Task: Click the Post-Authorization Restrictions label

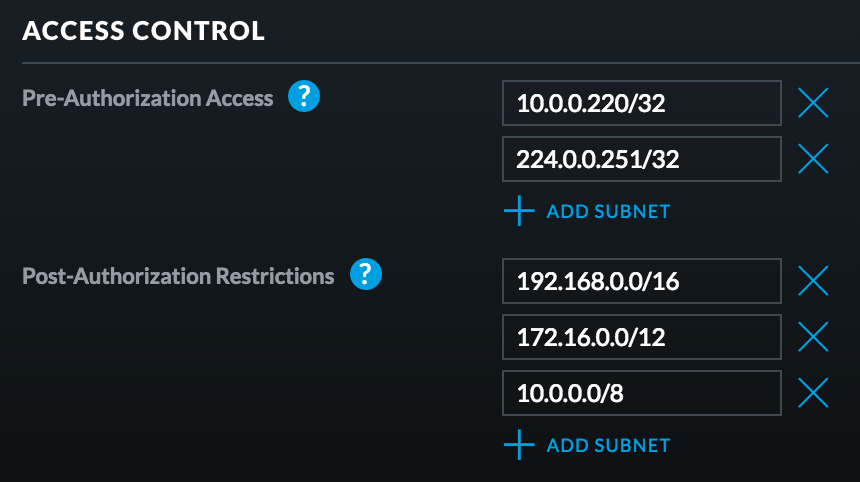Action: 178,275
